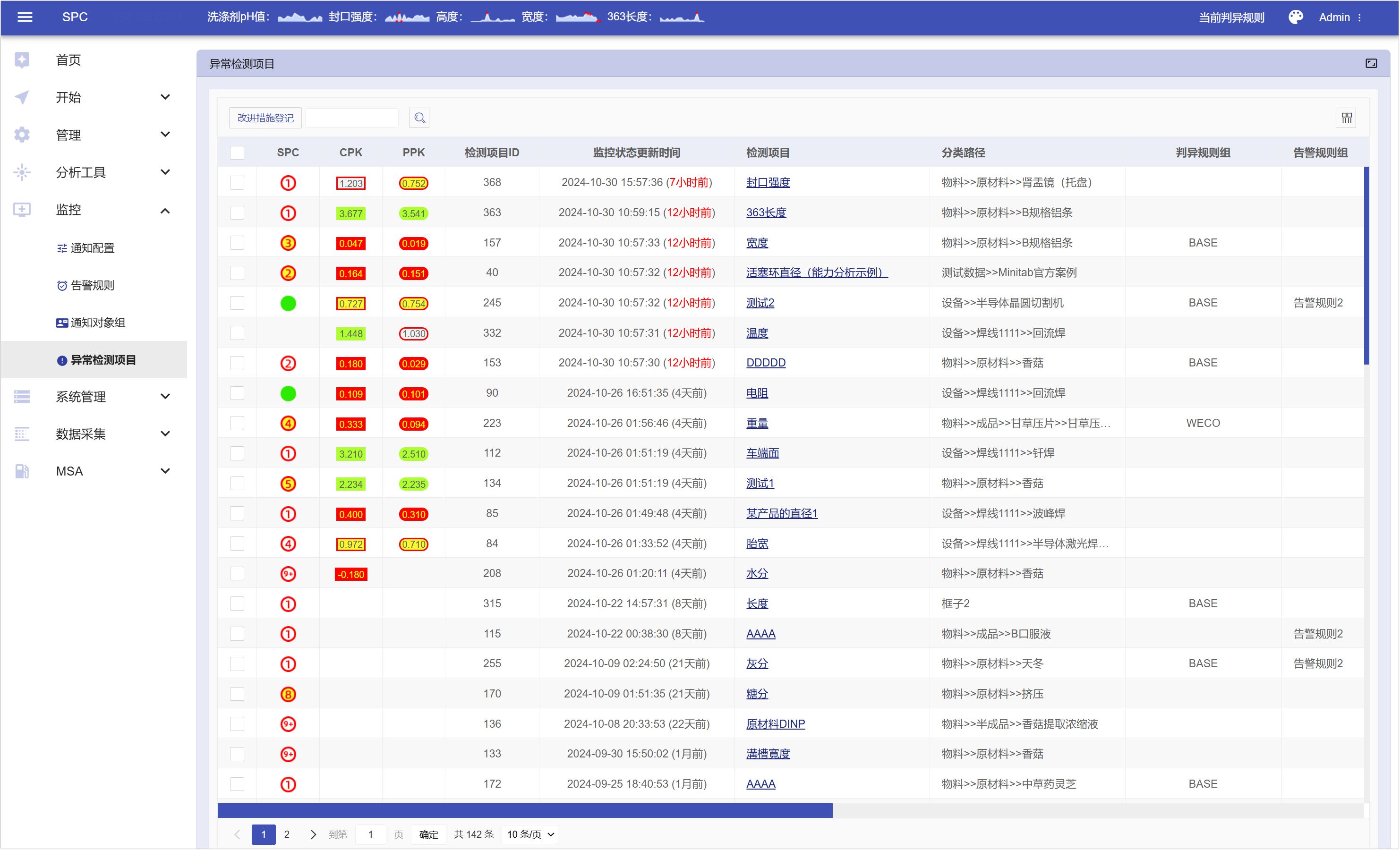Open the 原材料DINP link

click(775, 724)
